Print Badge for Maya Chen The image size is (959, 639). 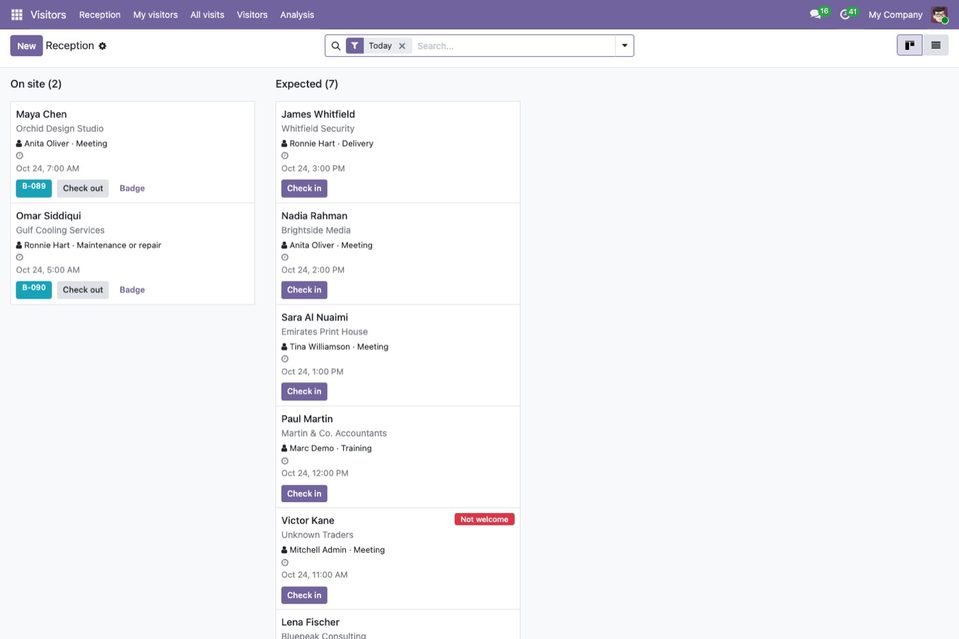[x=132, y=188]
